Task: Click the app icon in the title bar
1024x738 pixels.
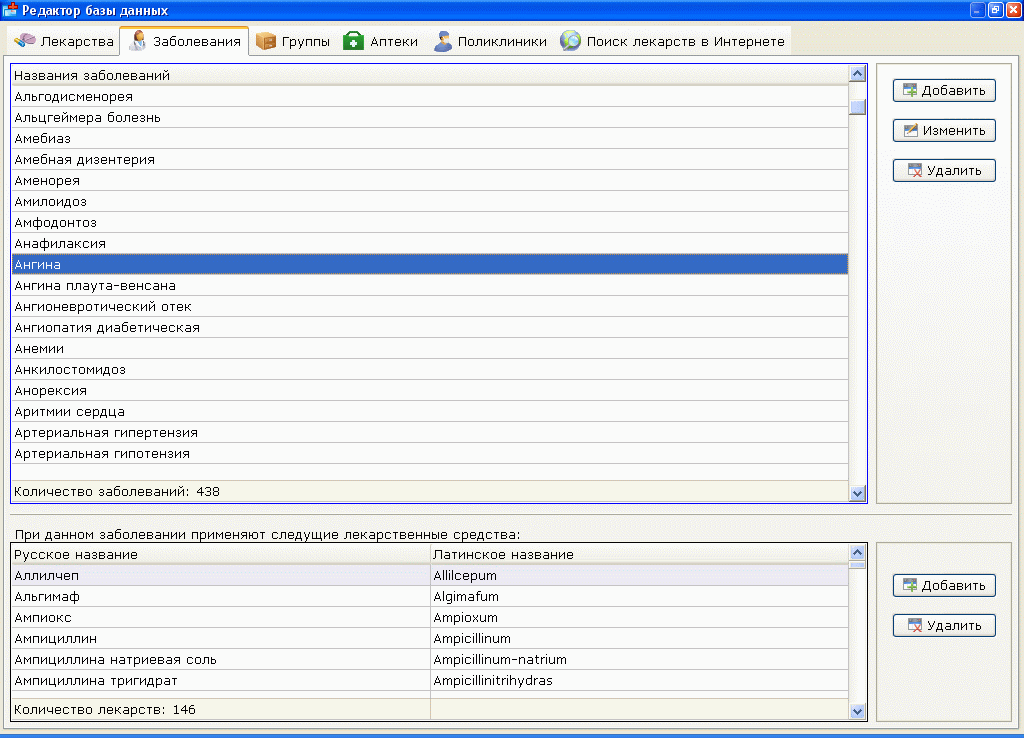Action: point(10,10)
